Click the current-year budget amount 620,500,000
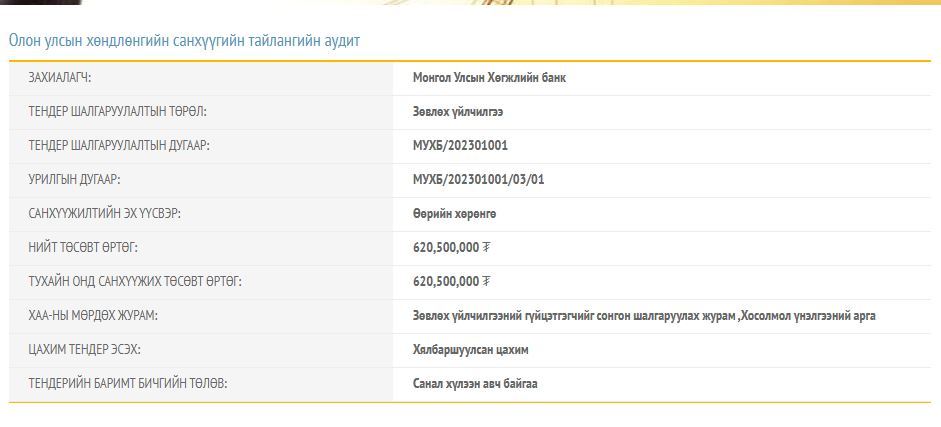The height and width of the screenshot is (427, 941). click(446, 282)
